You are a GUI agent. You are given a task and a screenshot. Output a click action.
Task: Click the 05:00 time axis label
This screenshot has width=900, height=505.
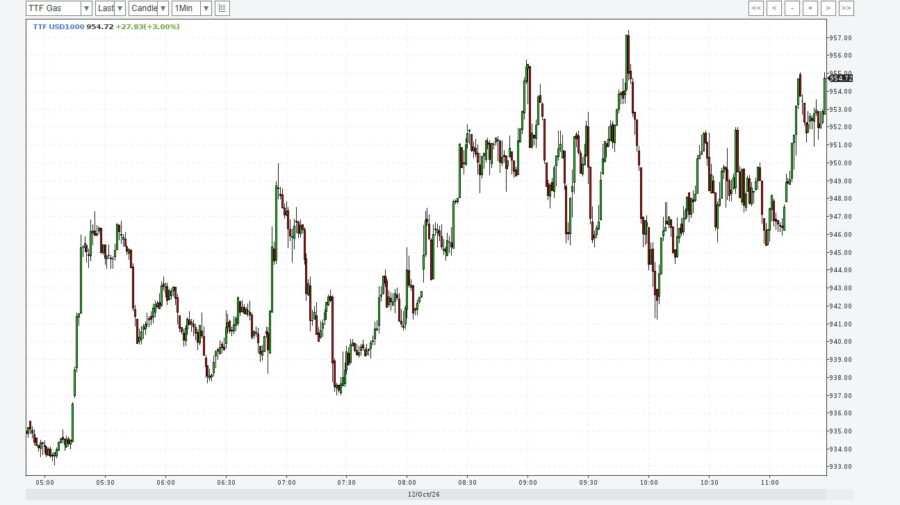click(45, 483)
